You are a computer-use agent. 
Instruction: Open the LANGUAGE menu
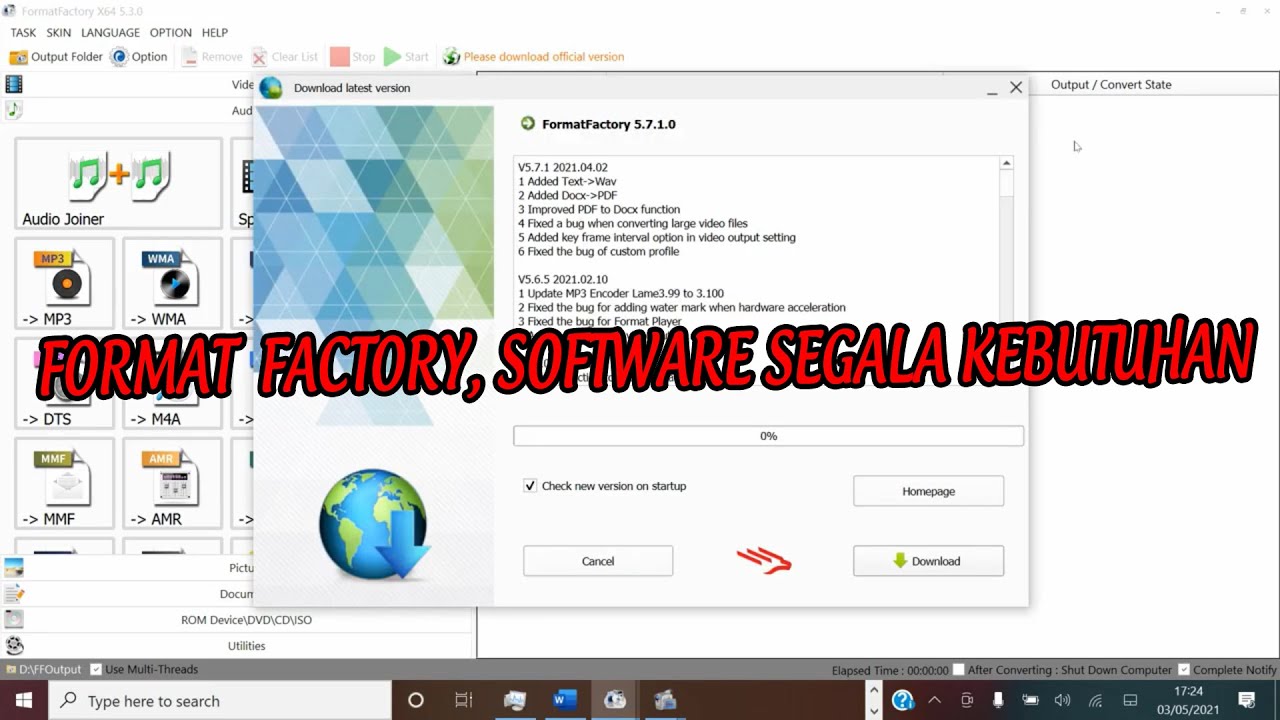click(110, 33)
